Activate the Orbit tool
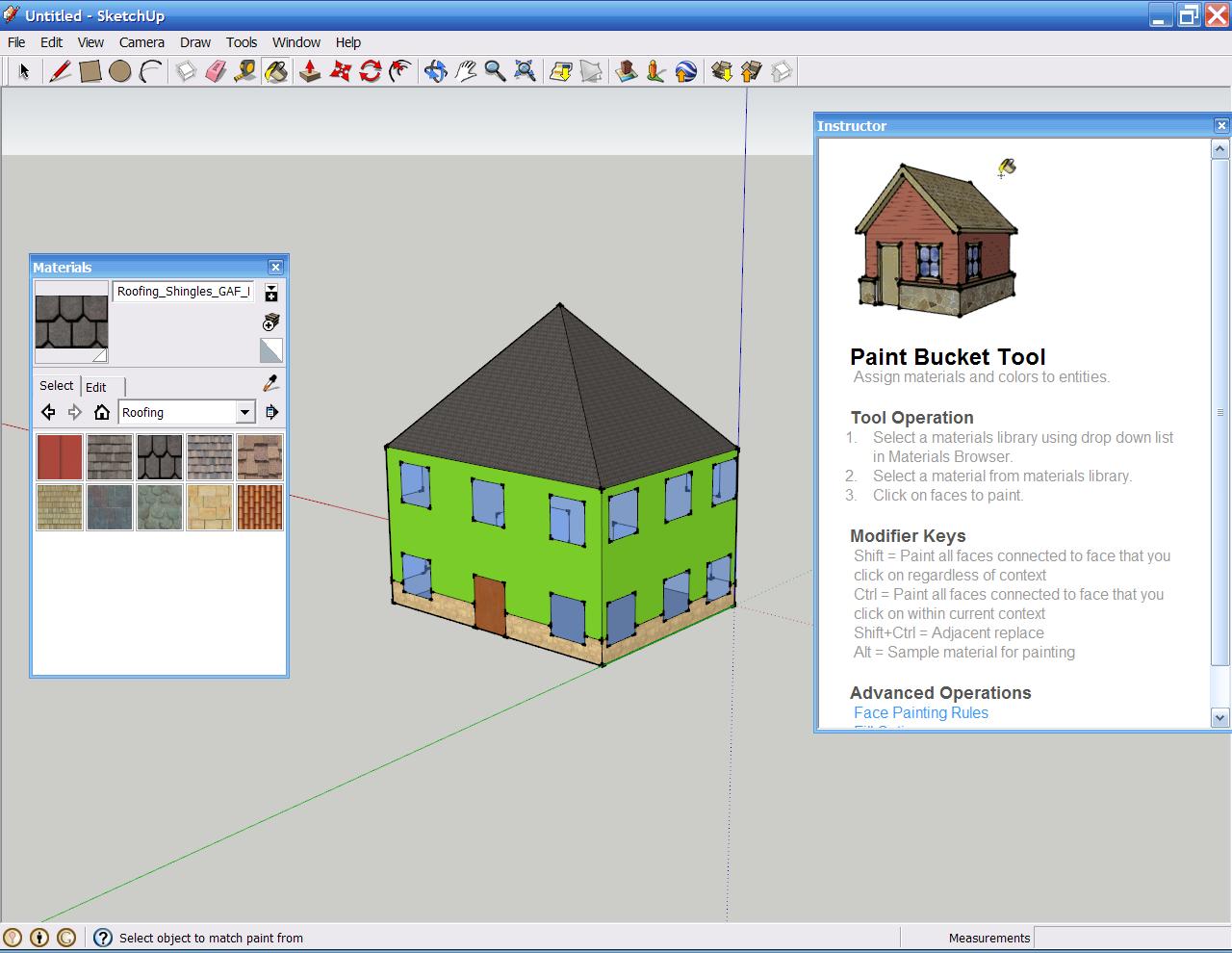The width and height of the screenshot is (1232, 953). point(433,71)
